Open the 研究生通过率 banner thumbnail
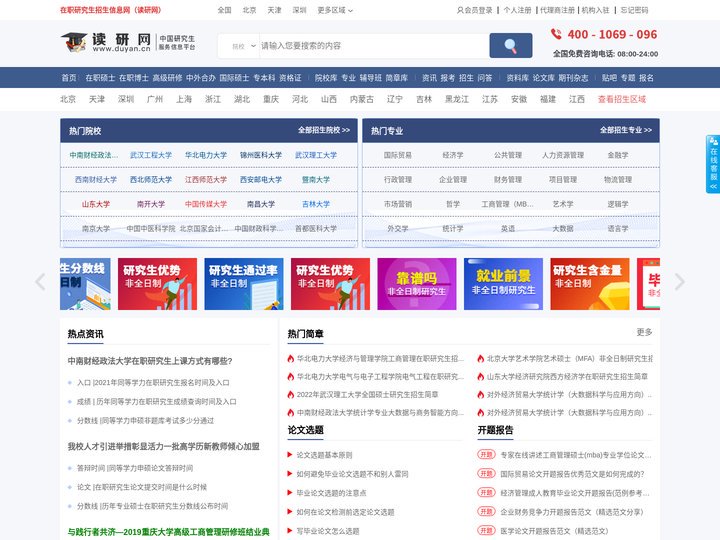This screenshot has width=720, height=540. point(244,284)
